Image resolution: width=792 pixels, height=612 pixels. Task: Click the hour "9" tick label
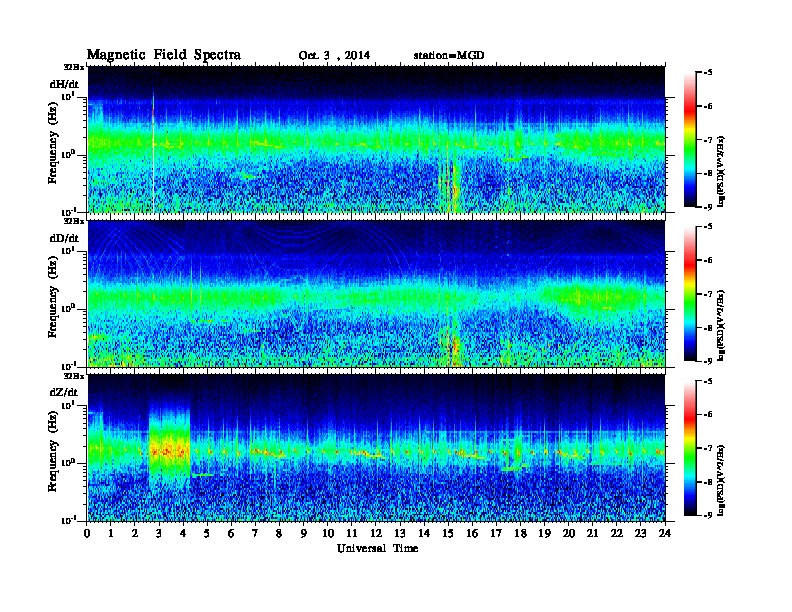tap(304, 534)
